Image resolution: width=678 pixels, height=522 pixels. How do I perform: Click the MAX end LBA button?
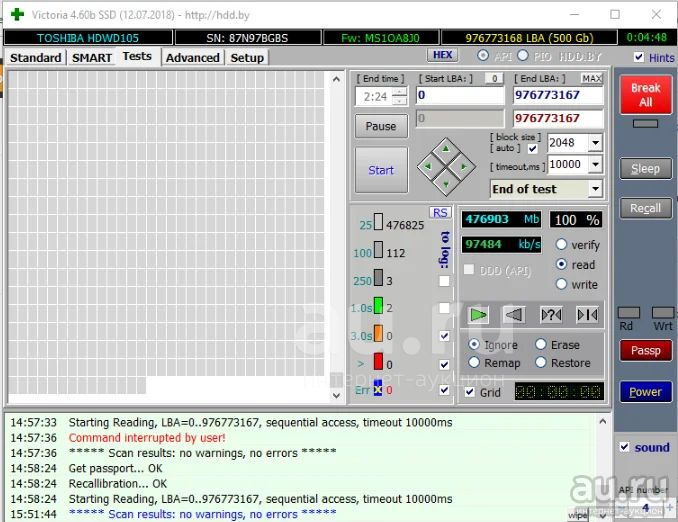coord(592,78)
